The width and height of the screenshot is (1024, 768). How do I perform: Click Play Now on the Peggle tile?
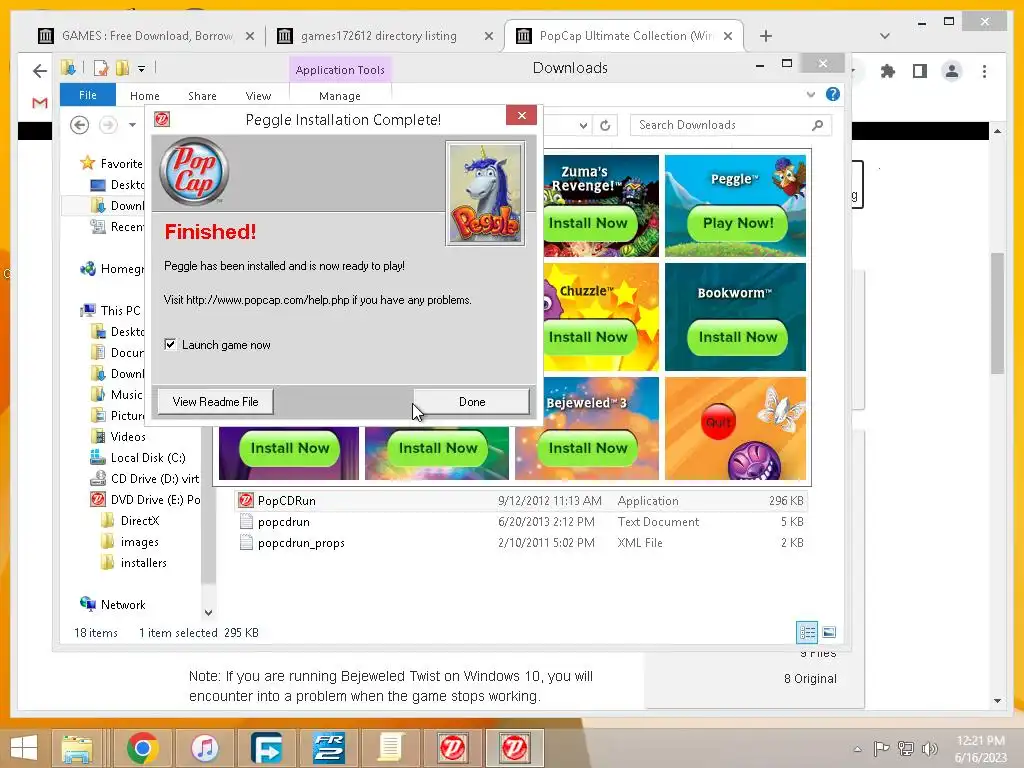pos(737,223)
